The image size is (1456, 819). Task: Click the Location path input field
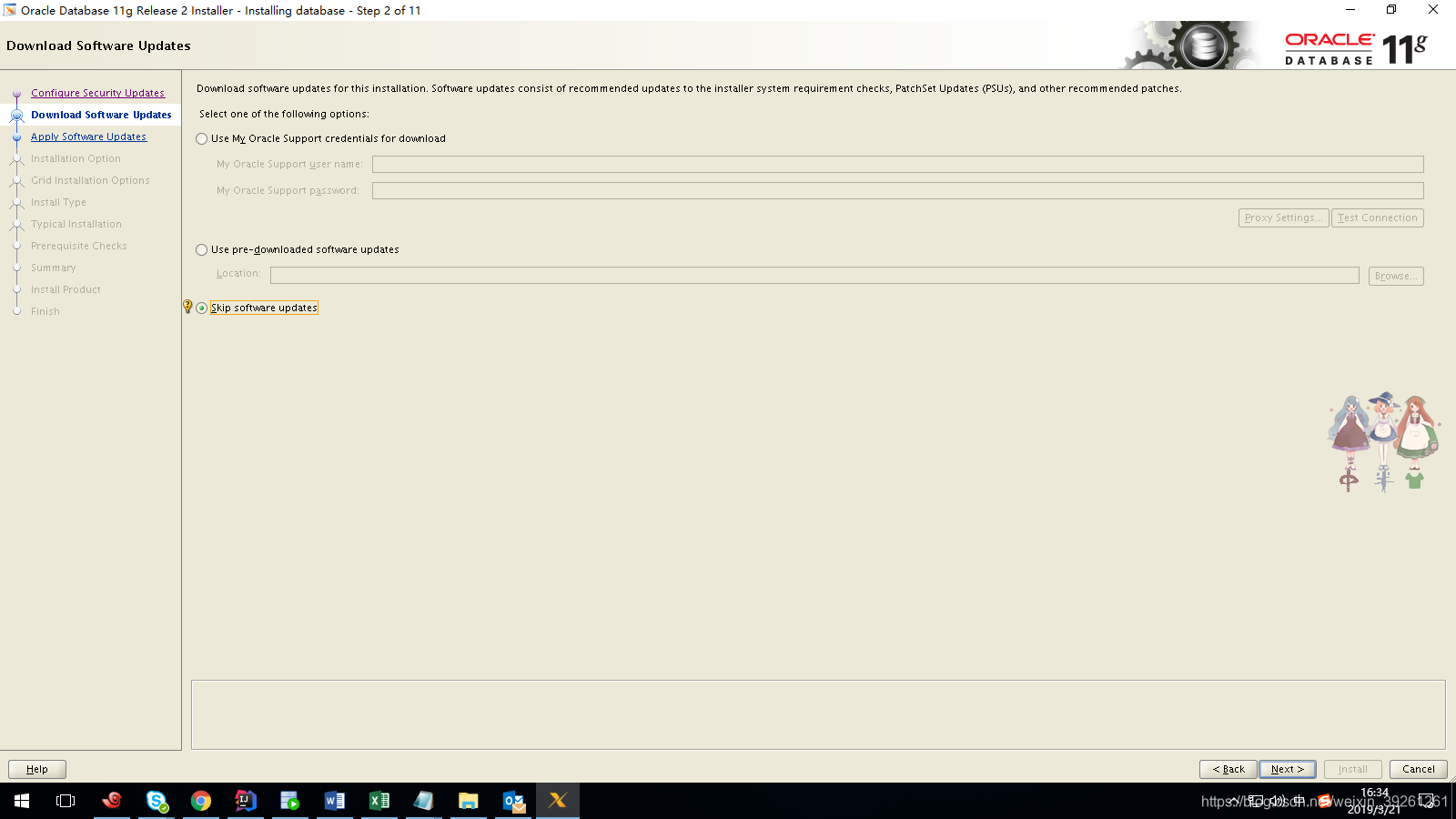814,275
